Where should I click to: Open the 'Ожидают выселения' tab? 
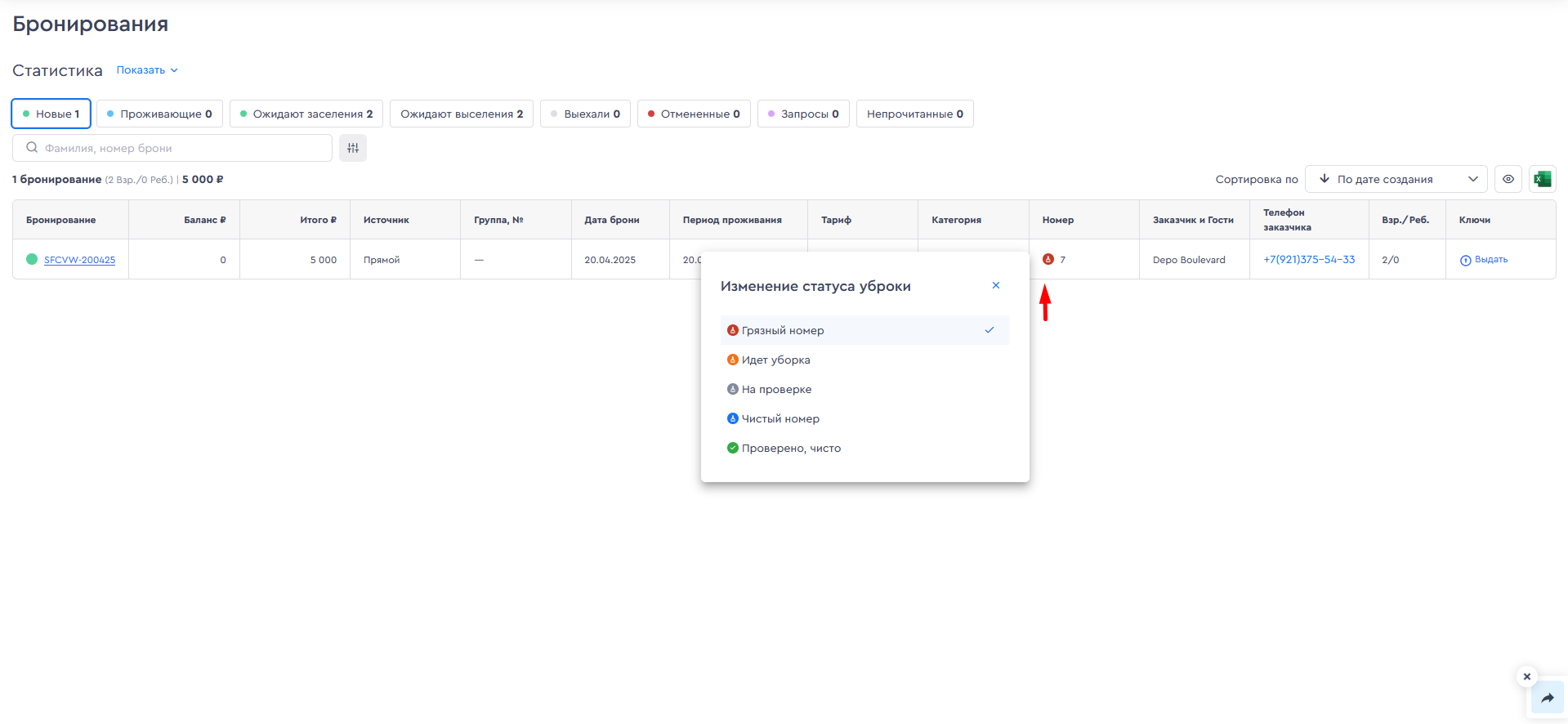(x=461, y=114)
